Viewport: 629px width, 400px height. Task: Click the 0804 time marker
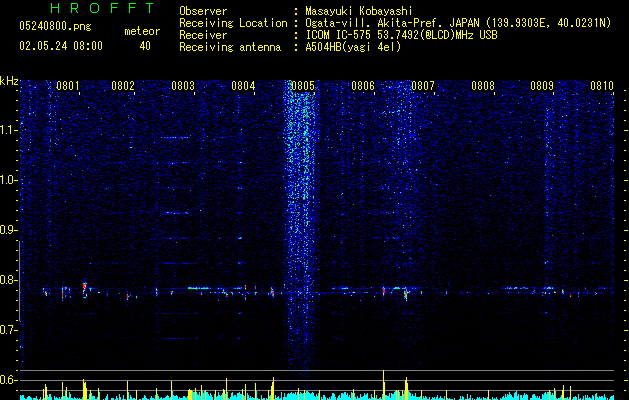click(243, 86)
